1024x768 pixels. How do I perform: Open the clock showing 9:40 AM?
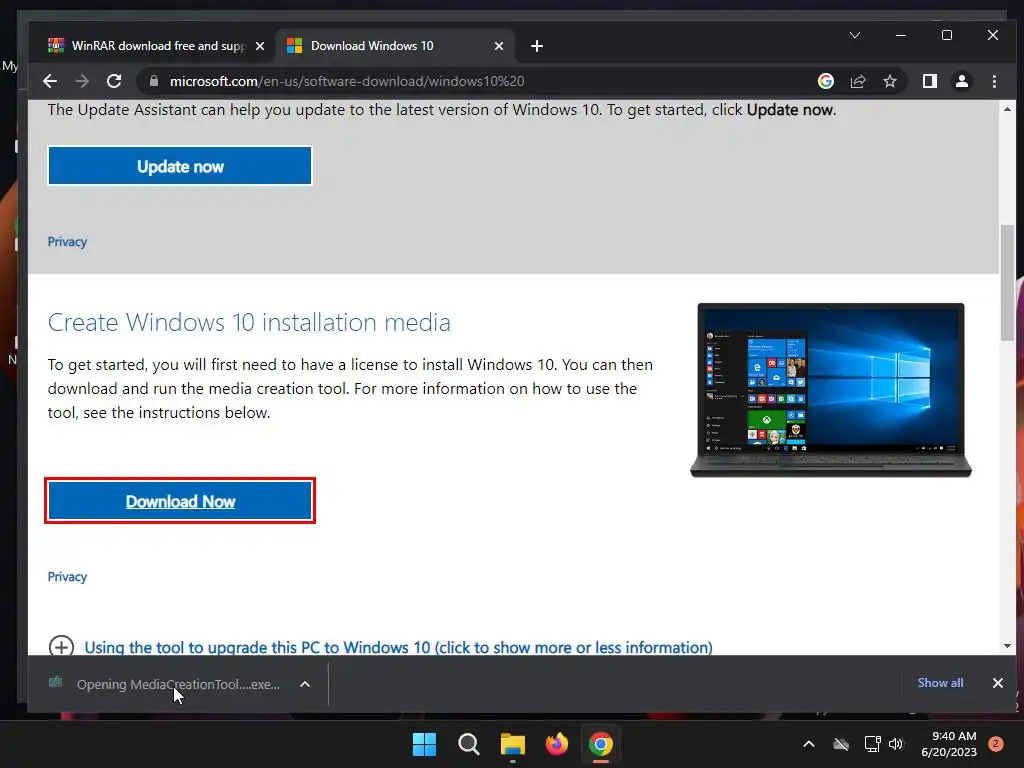(949, 744)
